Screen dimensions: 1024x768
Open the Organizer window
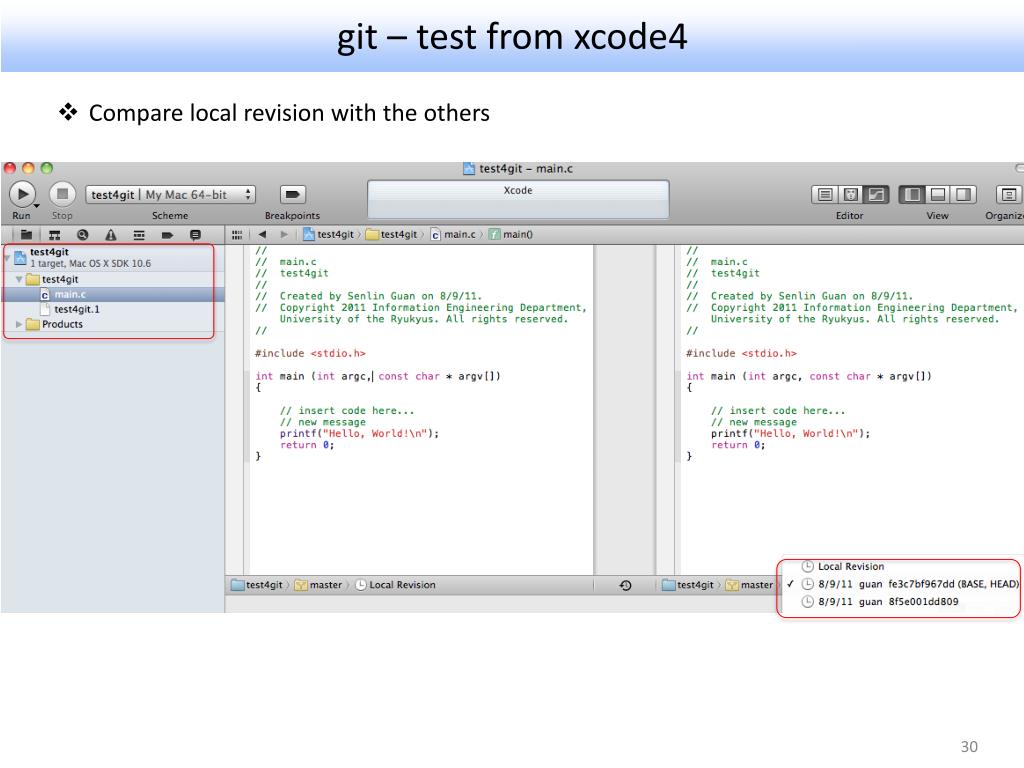coord(1008,195)
